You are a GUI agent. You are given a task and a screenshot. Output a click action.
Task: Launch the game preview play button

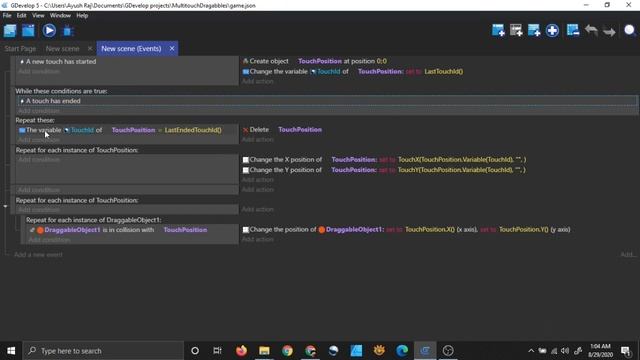[49, 31]
